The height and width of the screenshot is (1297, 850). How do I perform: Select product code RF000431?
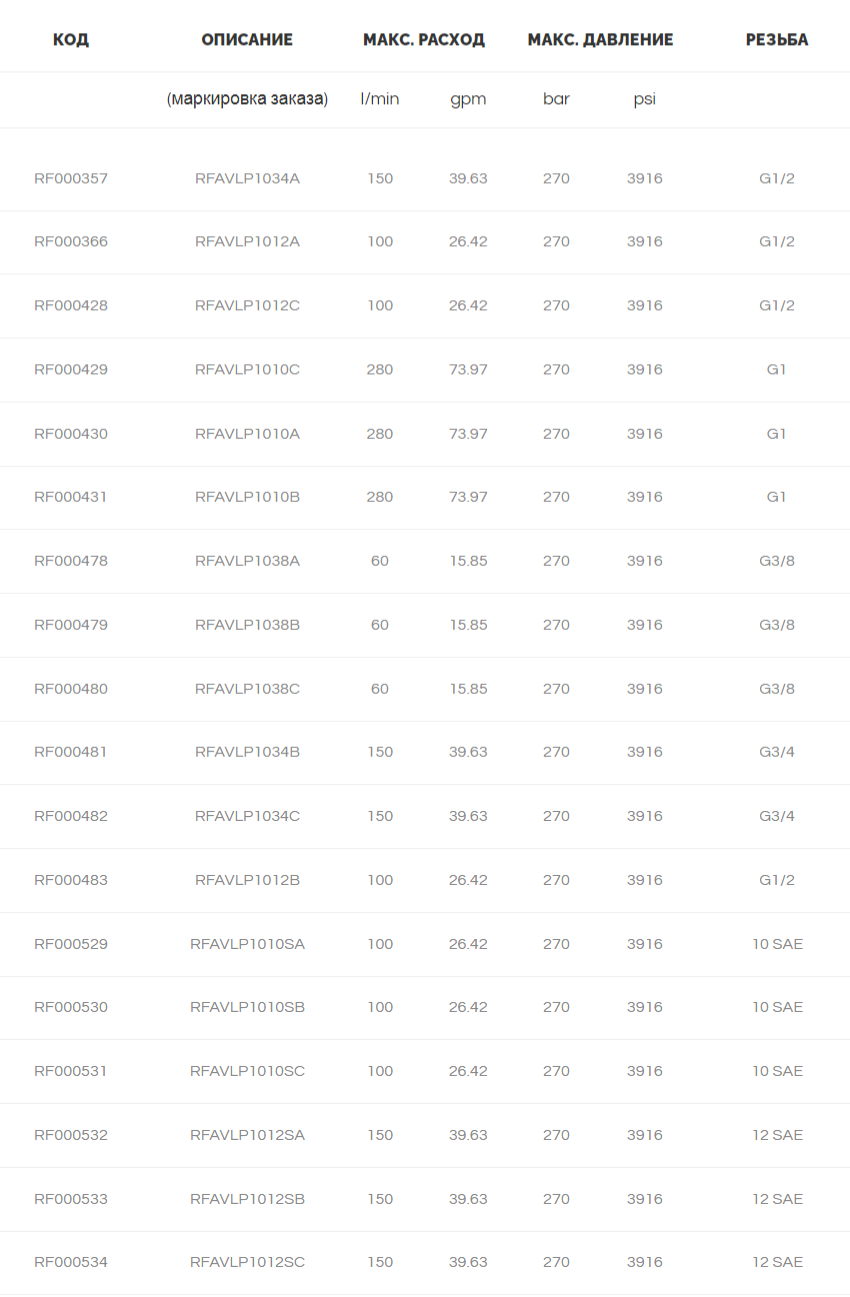click(71, 497)
